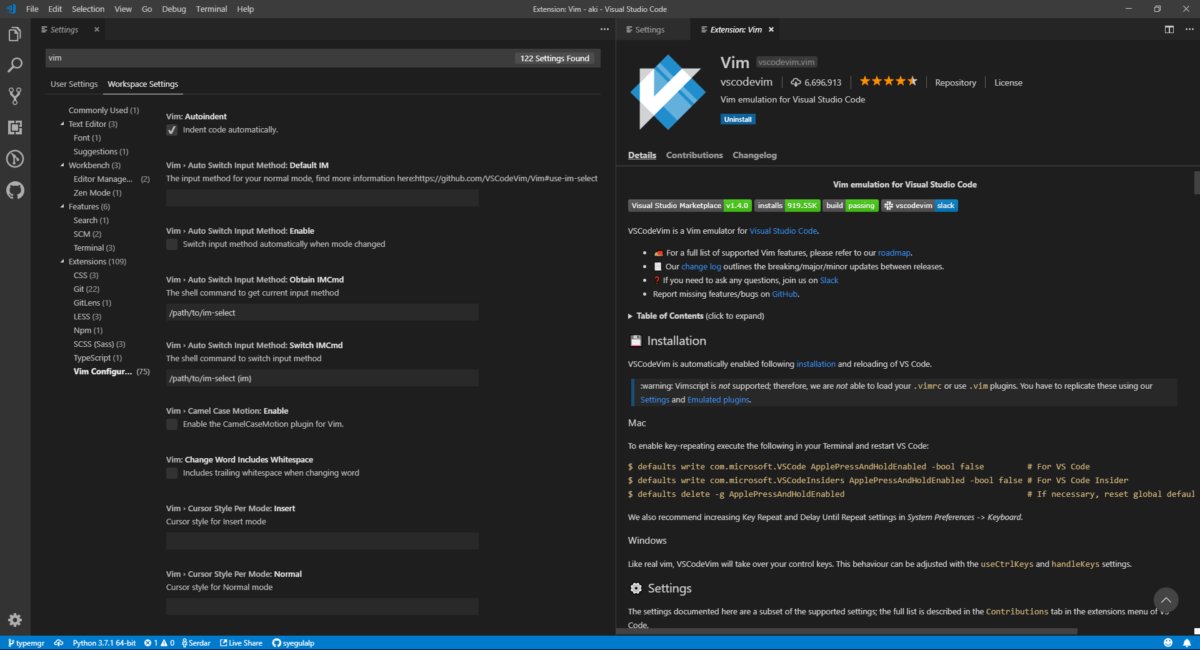Click the Uninstall button for Vim
Image resolution: width=1200 pixels, height=650 pixels.
coord(738,119)
